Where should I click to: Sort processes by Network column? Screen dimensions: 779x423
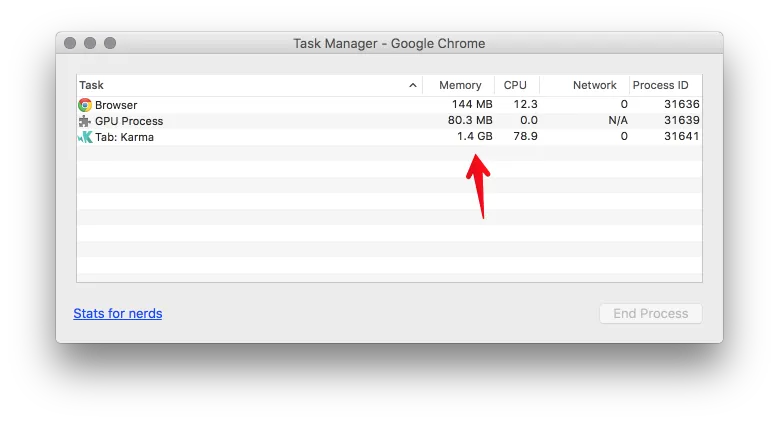point(594,86)
